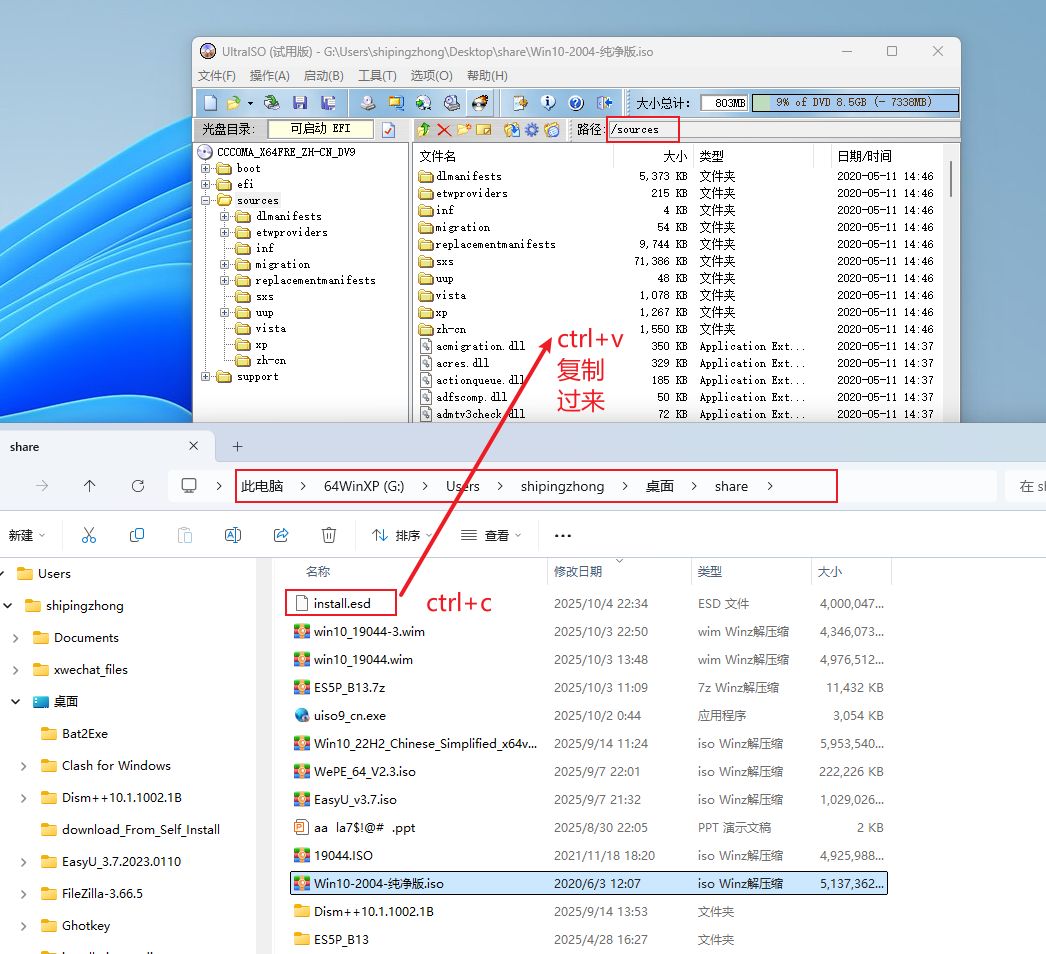This screenshot has height=954, width=1046.
Task: Expand the Documents folder in sidebar
Action: point(16,638)
